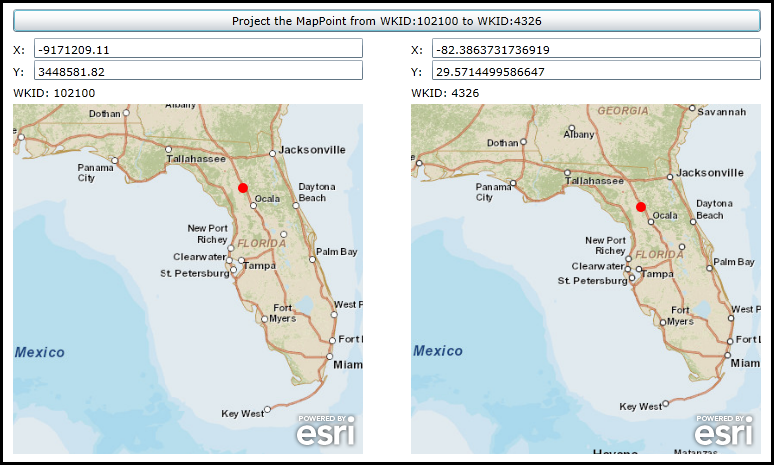Screen dimensions: 774x465
Task: Click the Panama City marker on left map
Action: coord(115,160)
